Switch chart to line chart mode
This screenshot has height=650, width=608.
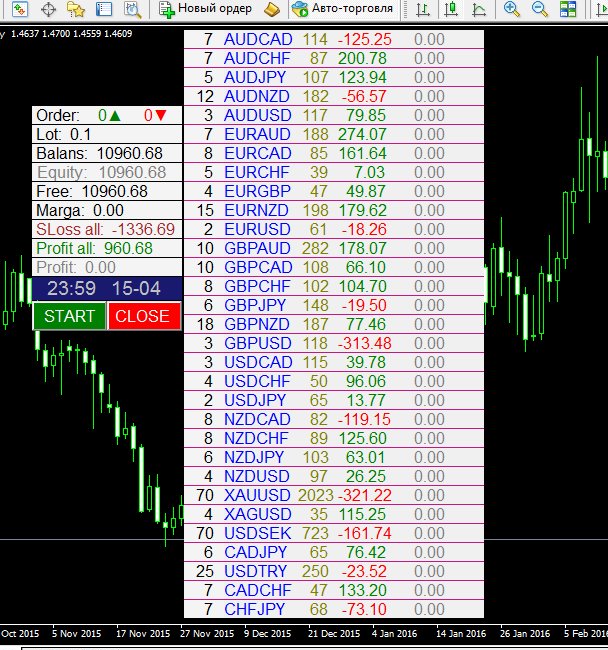[479, 9]
